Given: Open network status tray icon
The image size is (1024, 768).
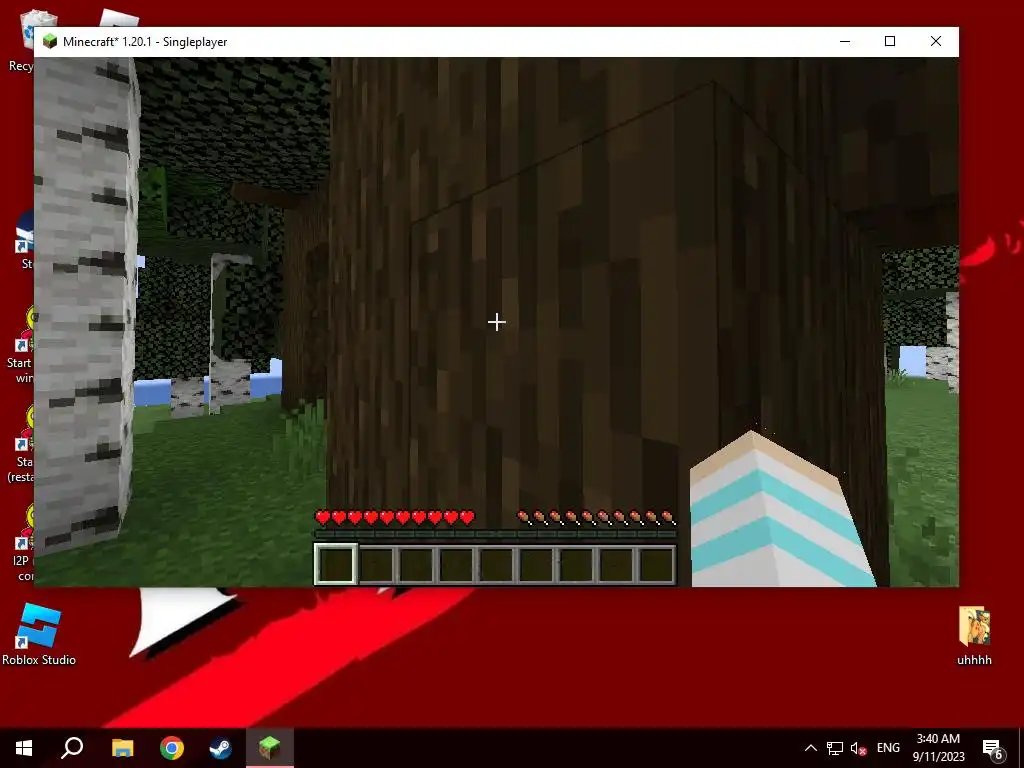Looking at the screenshot, I should point(835,748).
